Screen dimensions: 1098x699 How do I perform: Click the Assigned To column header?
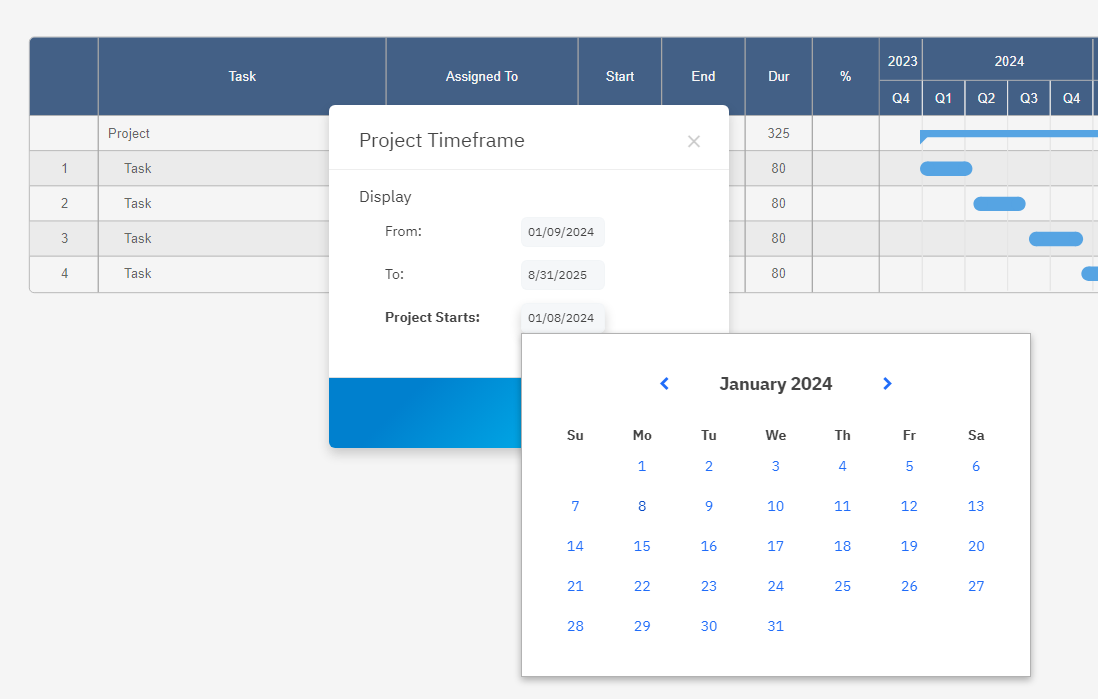(x=482, y=76)
